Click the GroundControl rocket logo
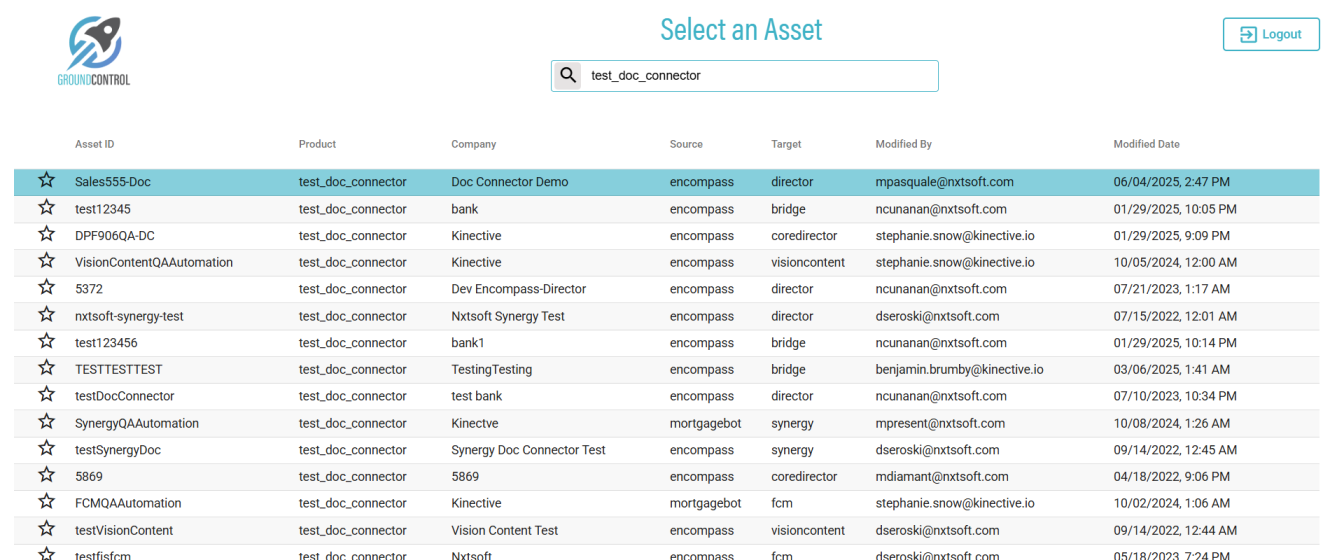Viewport: 1344px width, 560px height. pyautogui.click(x=94, y=50)
